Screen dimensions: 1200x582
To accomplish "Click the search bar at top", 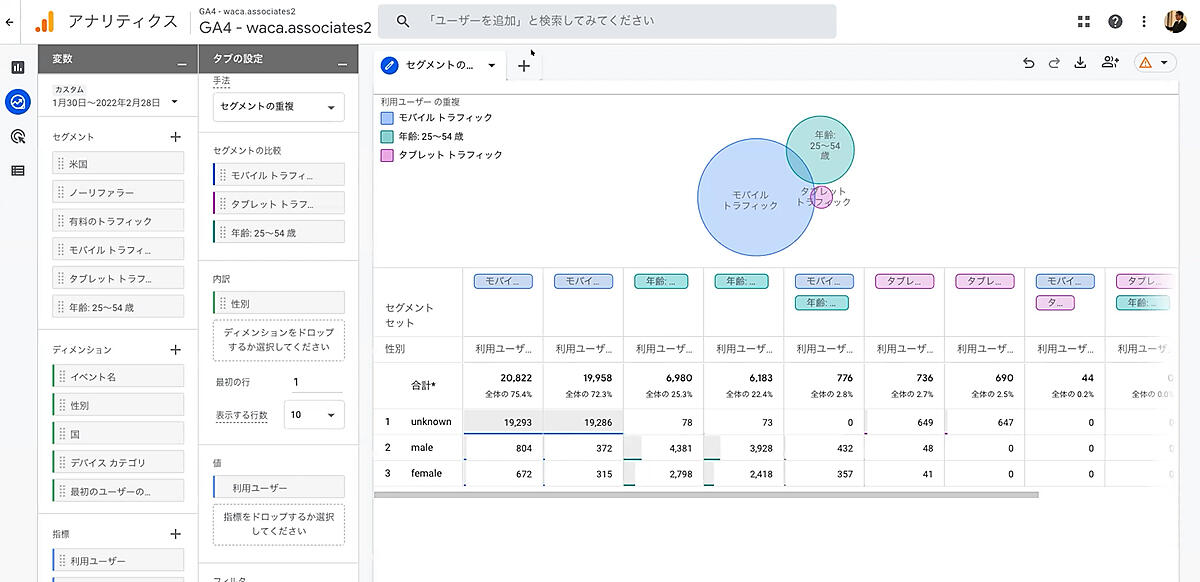I will 600,21.
